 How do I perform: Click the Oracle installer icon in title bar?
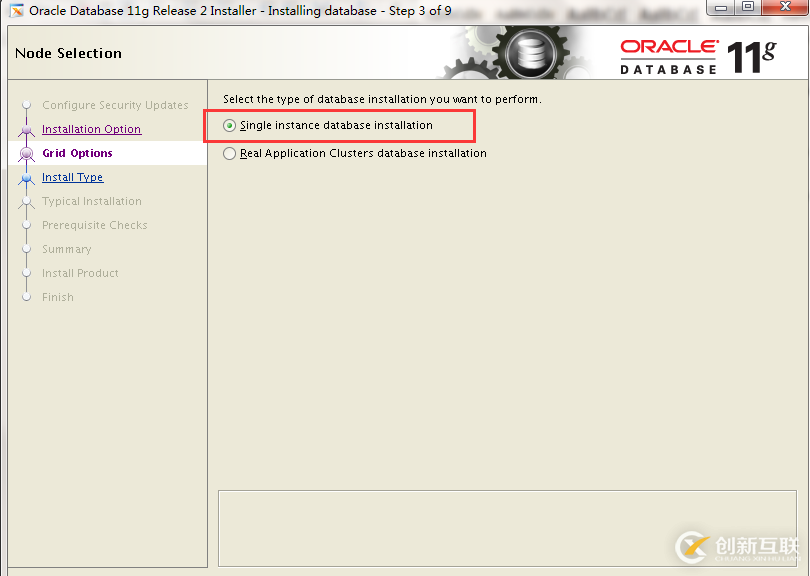pyautogui.click(x=17, y=10)
